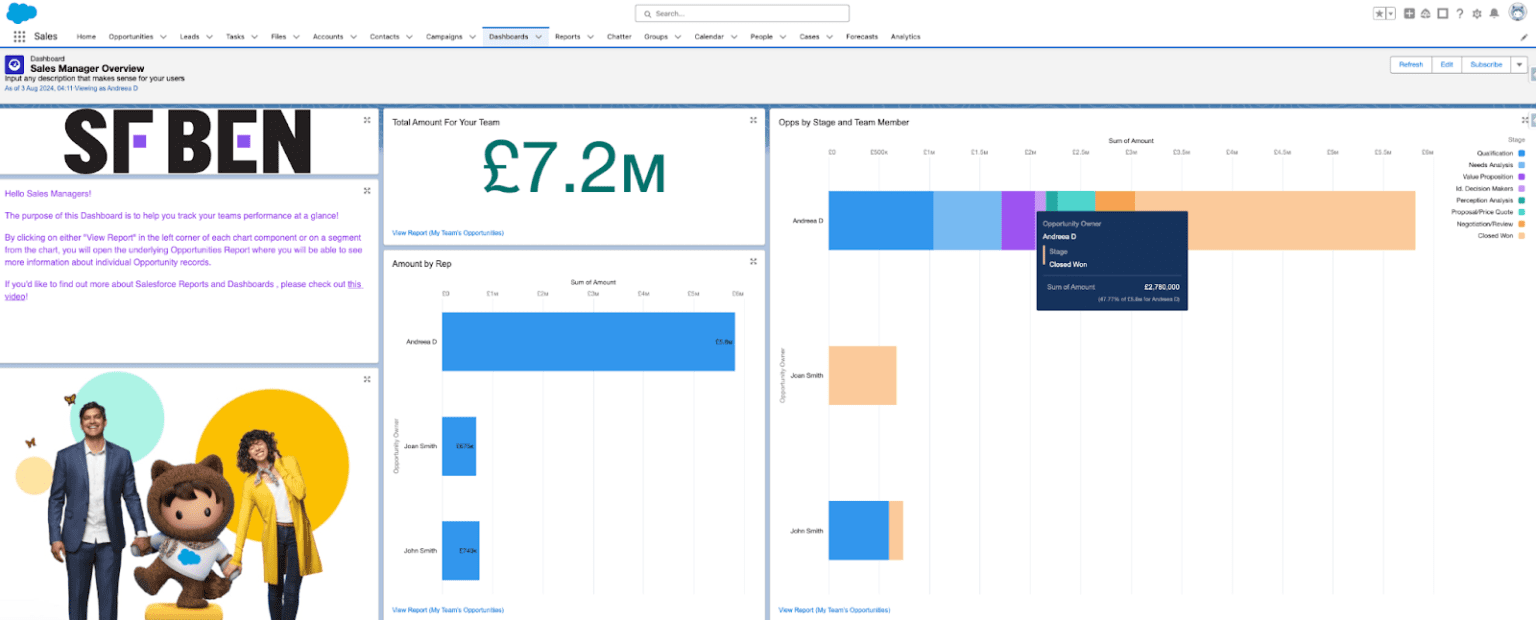Open the Setup gear icon
Screen dimensions: 1536x620
(1476, 13)
